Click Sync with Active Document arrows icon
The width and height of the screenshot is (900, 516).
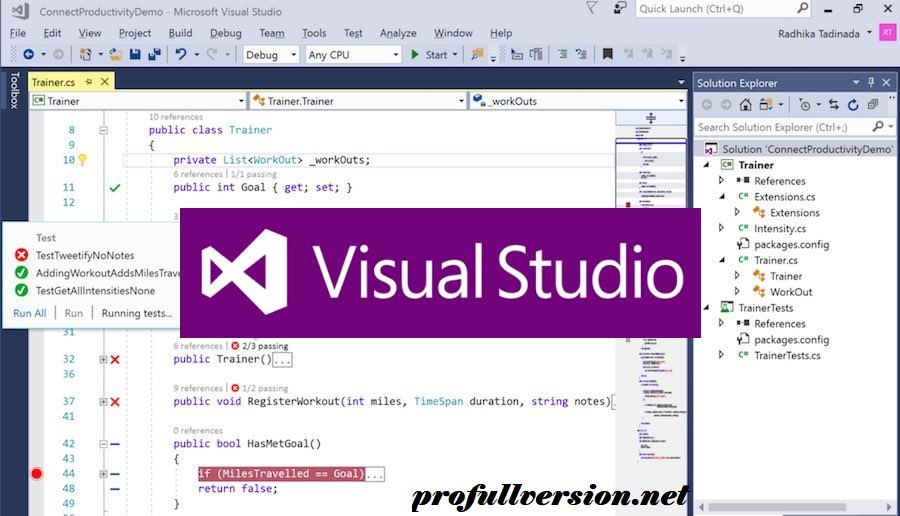click(x=833, y=104)
